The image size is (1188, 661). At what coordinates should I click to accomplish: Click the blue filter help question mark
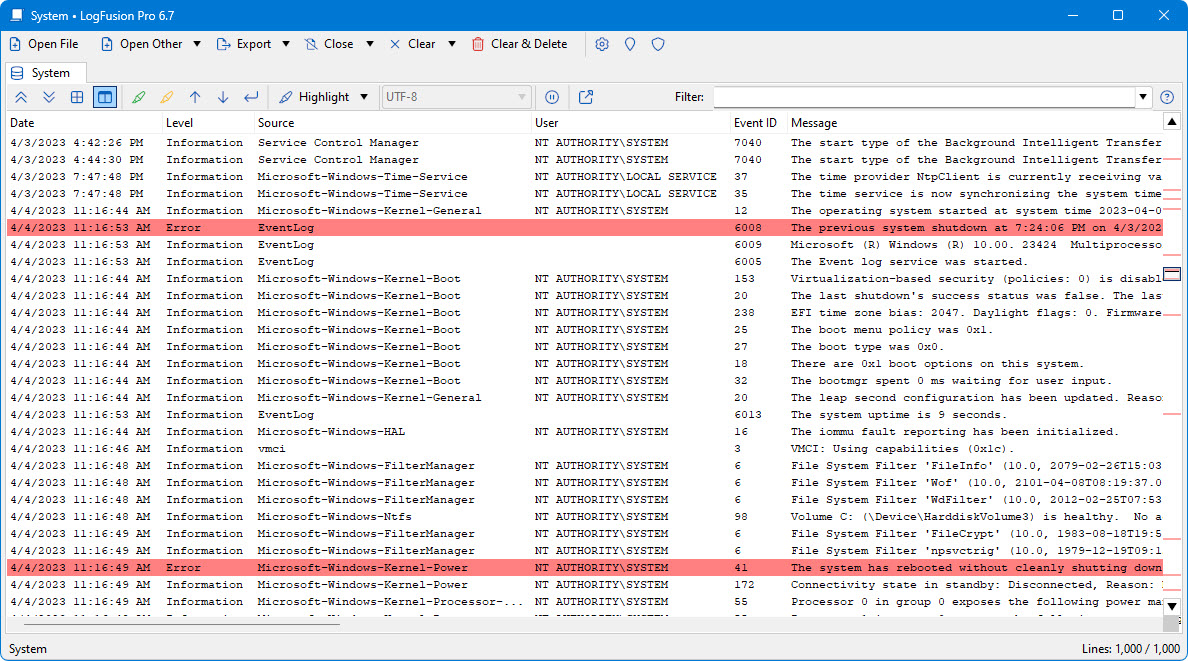(1166, 97)
